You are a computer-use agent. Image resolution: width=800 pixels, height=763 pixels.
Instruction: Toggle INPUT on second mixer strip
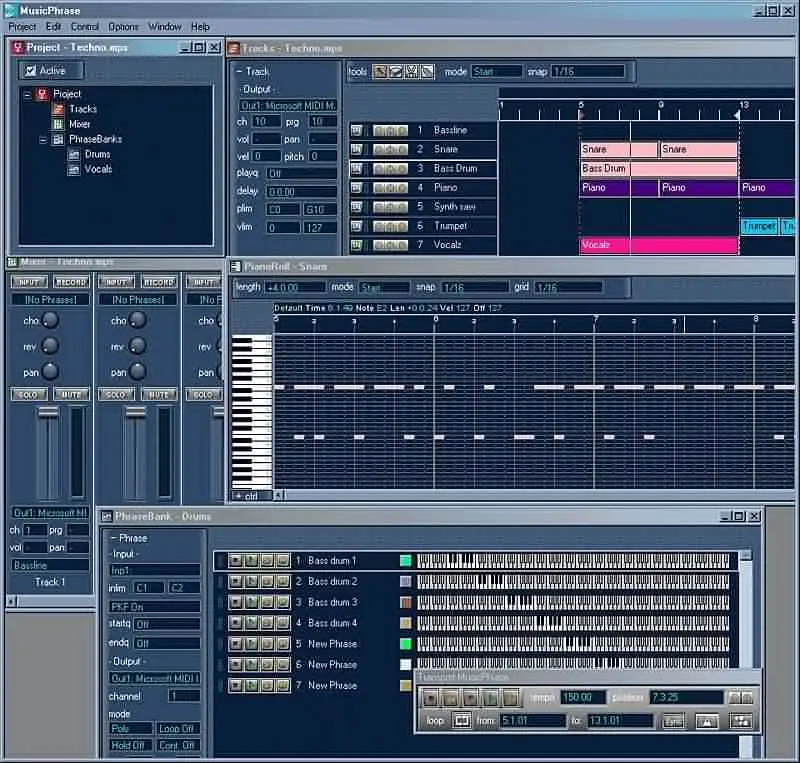click(x=116, y=282)
